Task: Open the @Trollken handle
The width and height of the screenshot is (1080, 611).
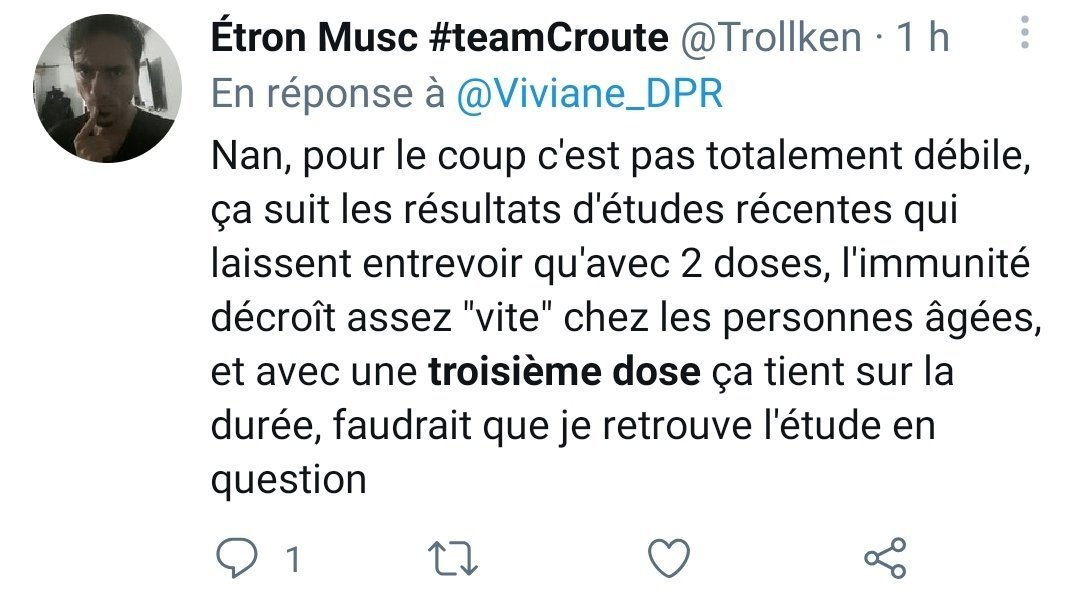Action: pos(771,37)
